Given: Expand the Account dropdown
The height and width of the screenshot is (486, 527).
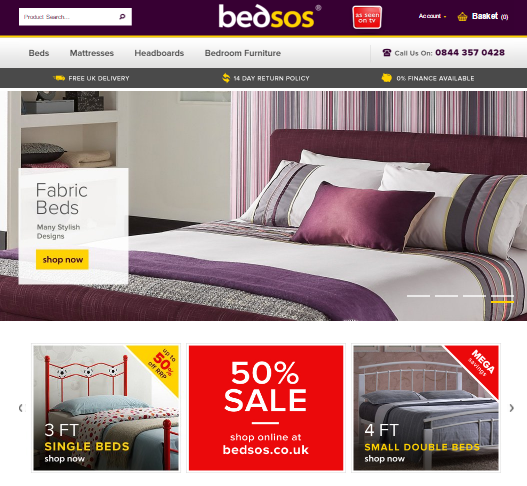Looking at the screenshot, I should point(432,16).
